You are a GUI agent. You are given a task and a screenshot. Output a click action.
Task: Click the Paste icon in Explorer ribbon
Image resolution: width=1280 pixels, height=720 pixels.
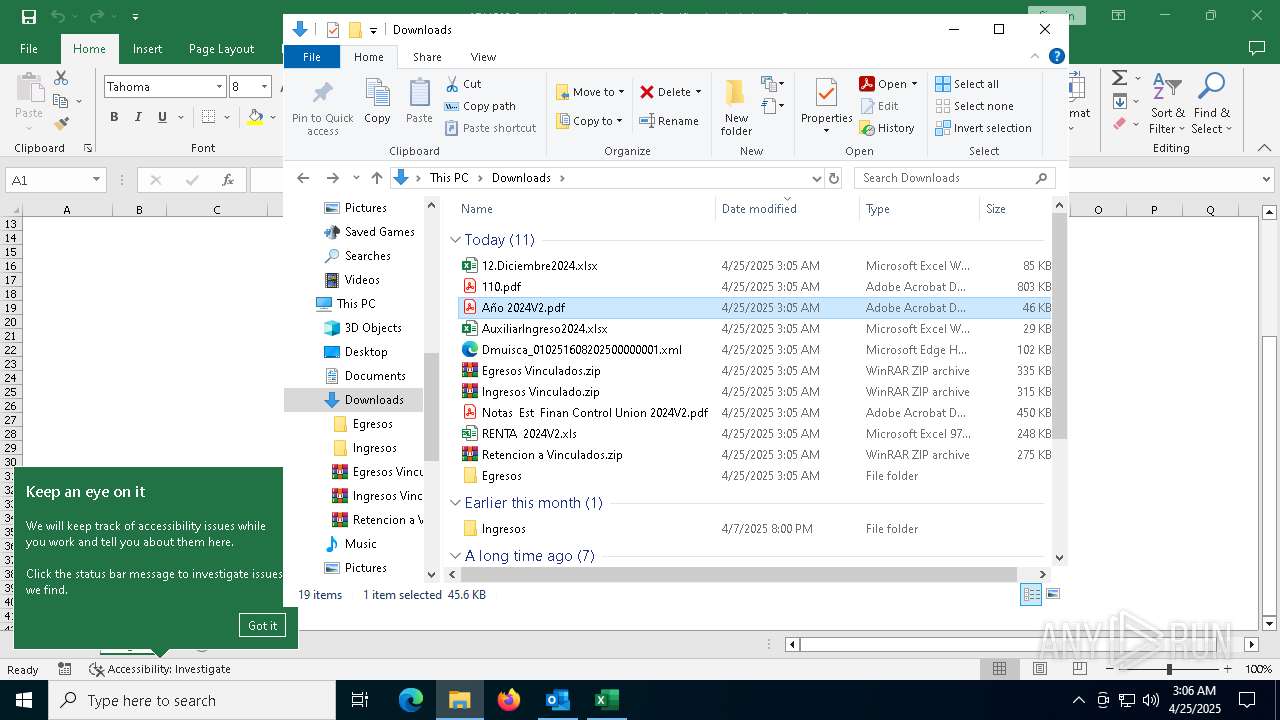pyautogui.click(x=419, y=101)
